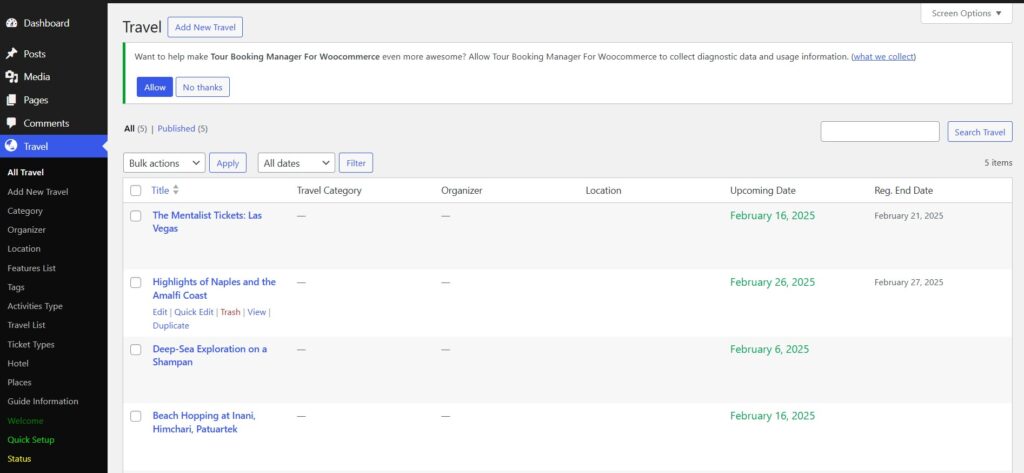Click the Title column sort arrows
This screenshot has height=473, width=1024.
(x=176, y=190)
